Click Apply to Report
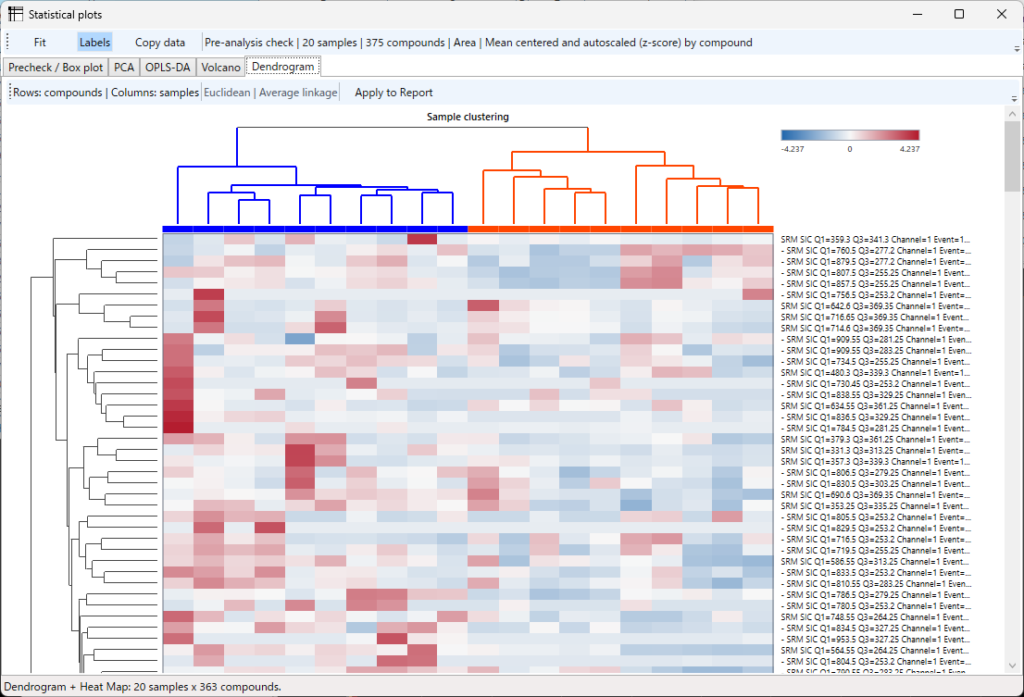 pos(394,93)
